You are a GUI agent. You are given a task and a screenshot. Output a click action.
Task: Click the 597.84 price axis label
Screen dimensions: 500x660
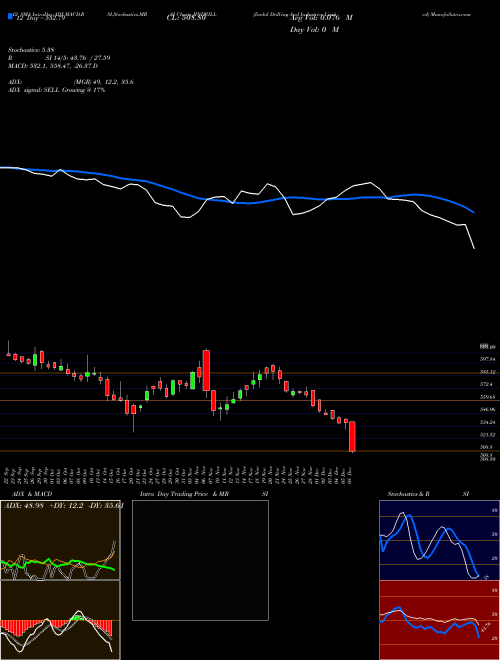pyautogui.click(x=487, y=359)
